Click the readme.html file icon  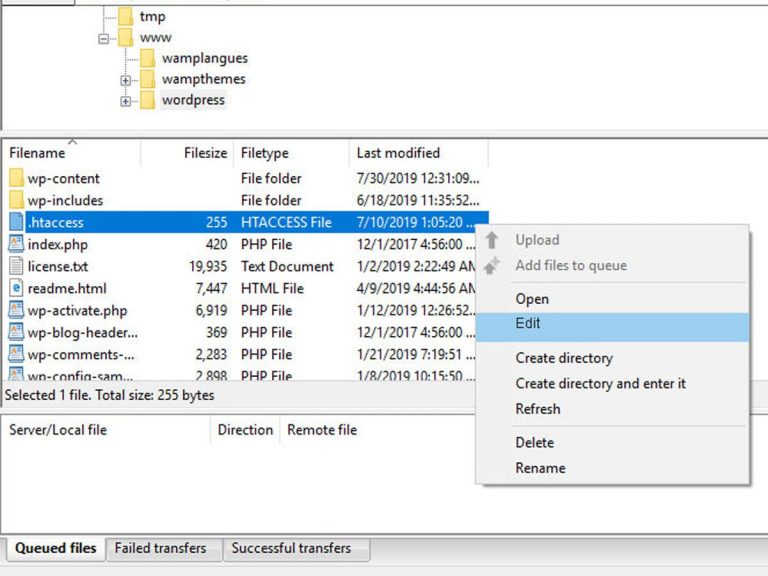pyautogui.click(x=16, y=288)
